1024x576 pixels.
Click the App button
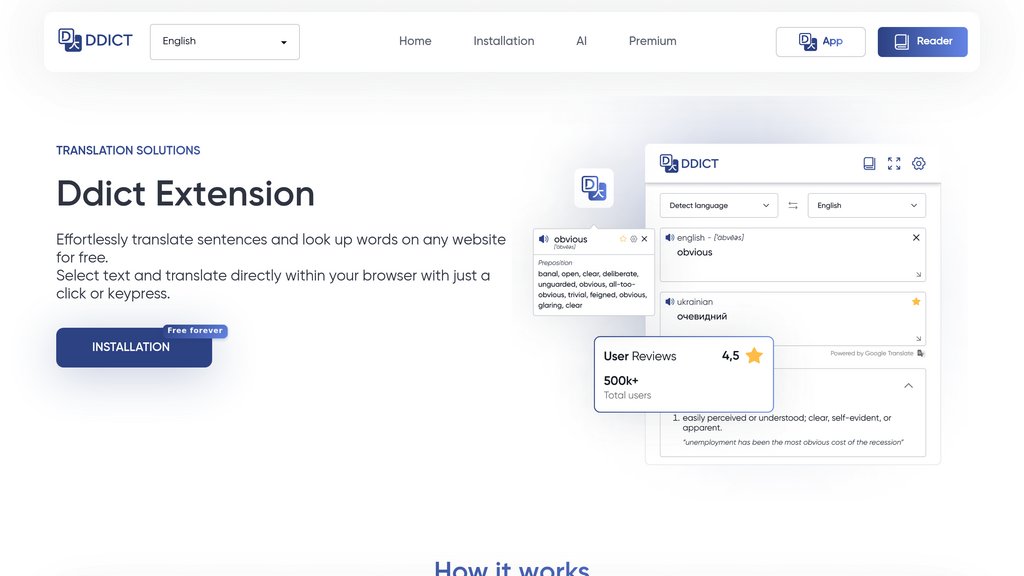[820, 42]
